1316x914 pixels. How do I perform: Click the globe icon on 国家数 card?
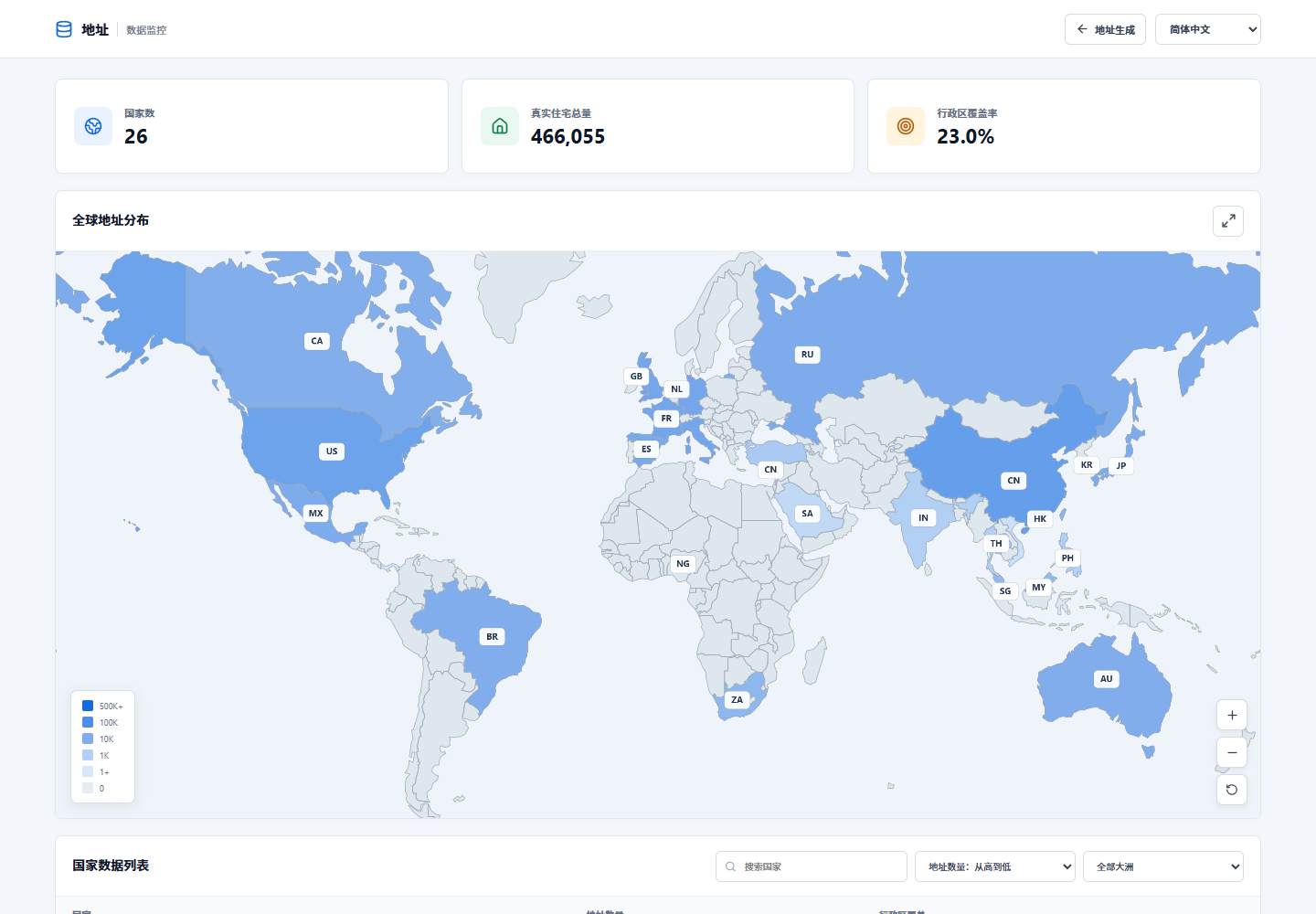pyautogui.click(x=93, y=126)
